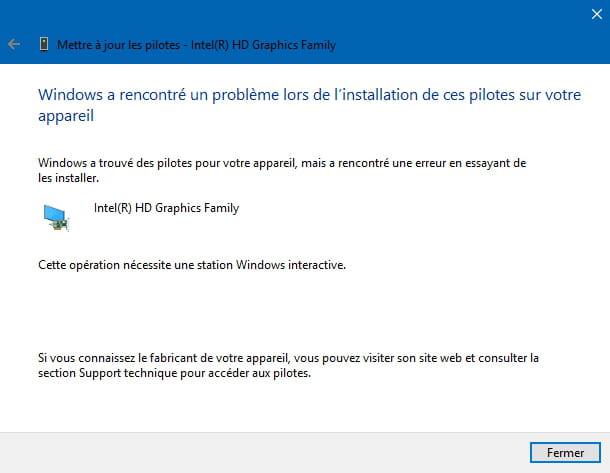The image size is (610, 473).
Task: Select the 'Intel(R) HD Graphics Family' device label
Action: pos(166,208)
